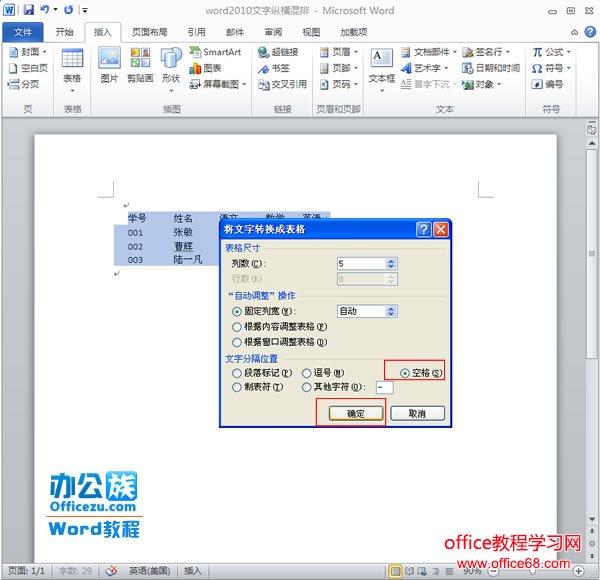
Task: Select Fixed column width (固定列宽) radio
Action: point(236,311)
